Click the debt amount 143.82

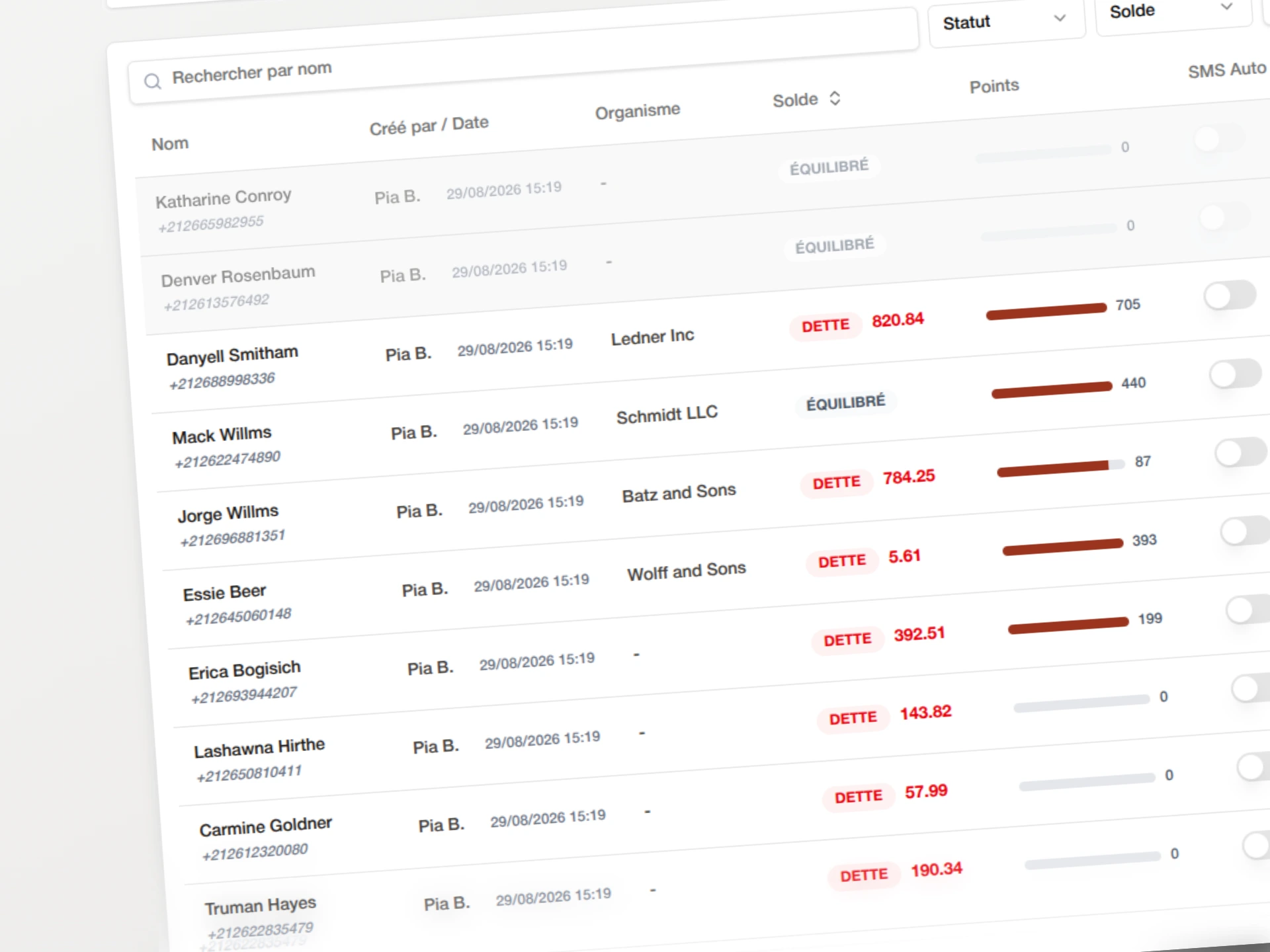click(925, 713)
